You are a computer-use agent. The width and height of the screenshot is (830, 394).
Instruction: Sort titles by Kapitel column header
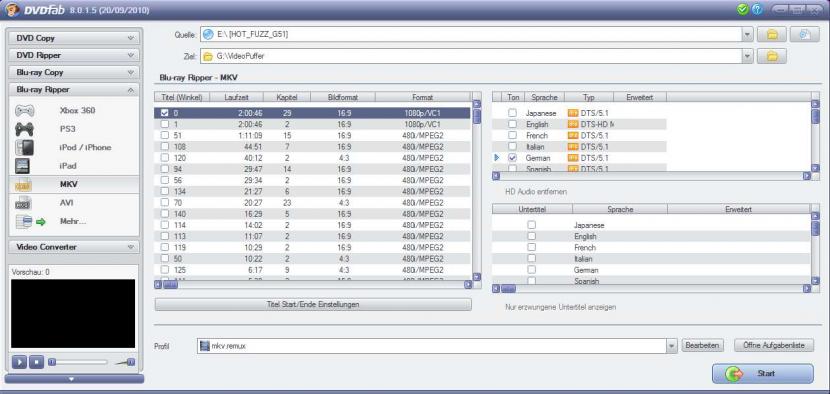coord(287,97)
